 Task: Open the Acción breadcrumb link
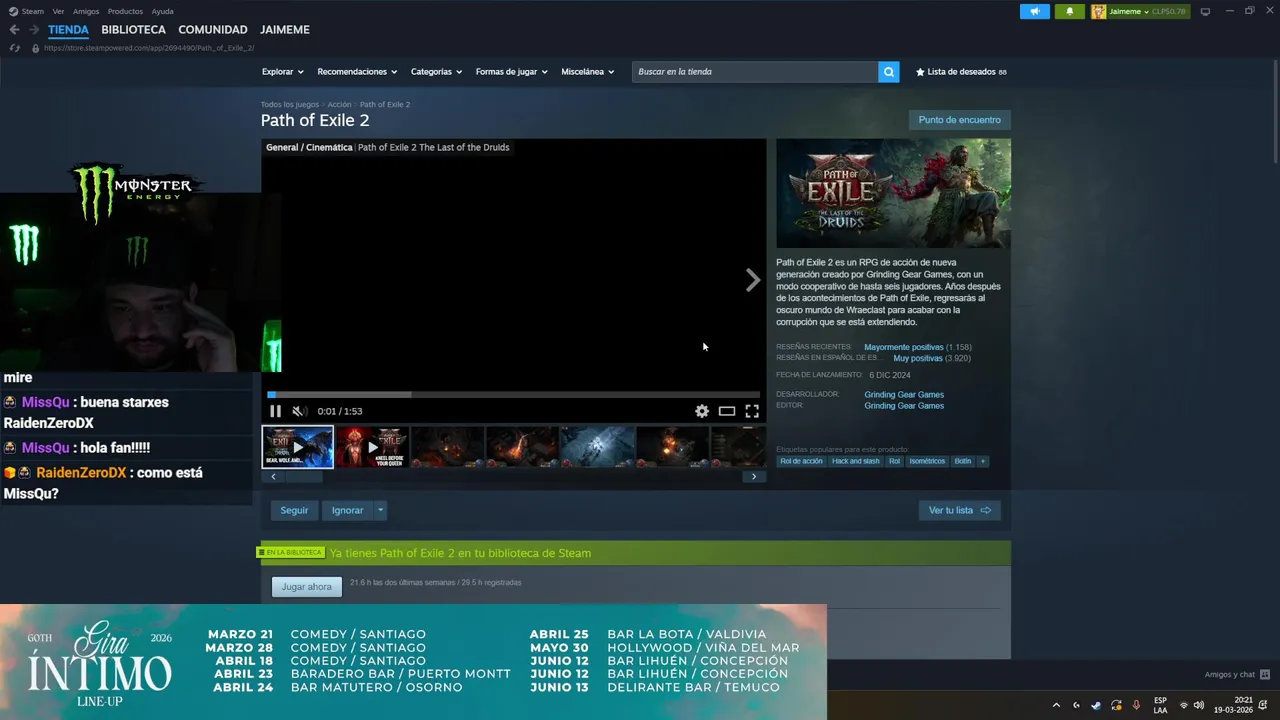(x=339, y=104)
